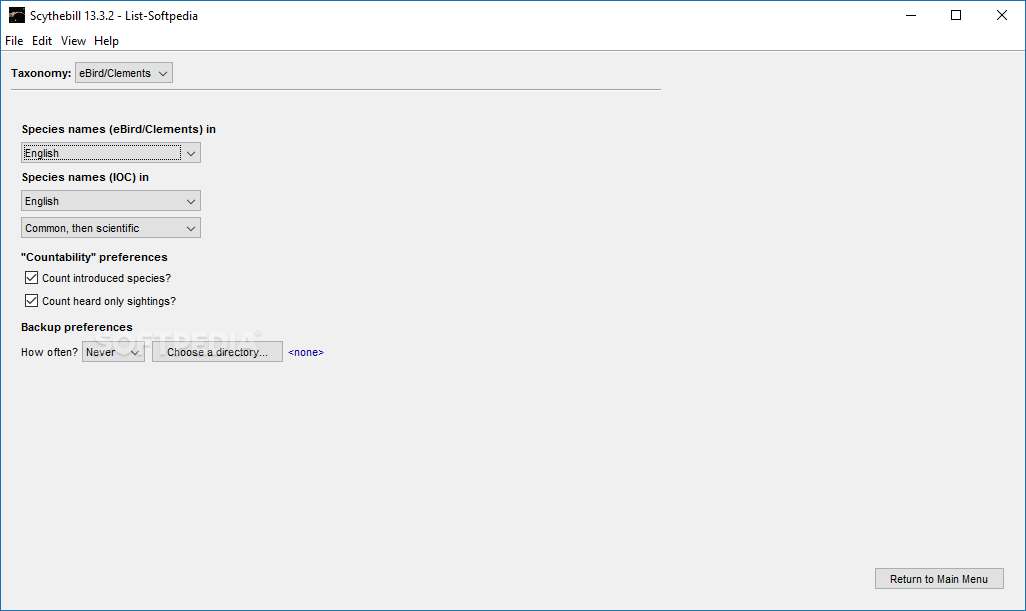Maximize the Scythebill window
Viewport: 1026px width, 611px height.
click(x=956, y=15)
